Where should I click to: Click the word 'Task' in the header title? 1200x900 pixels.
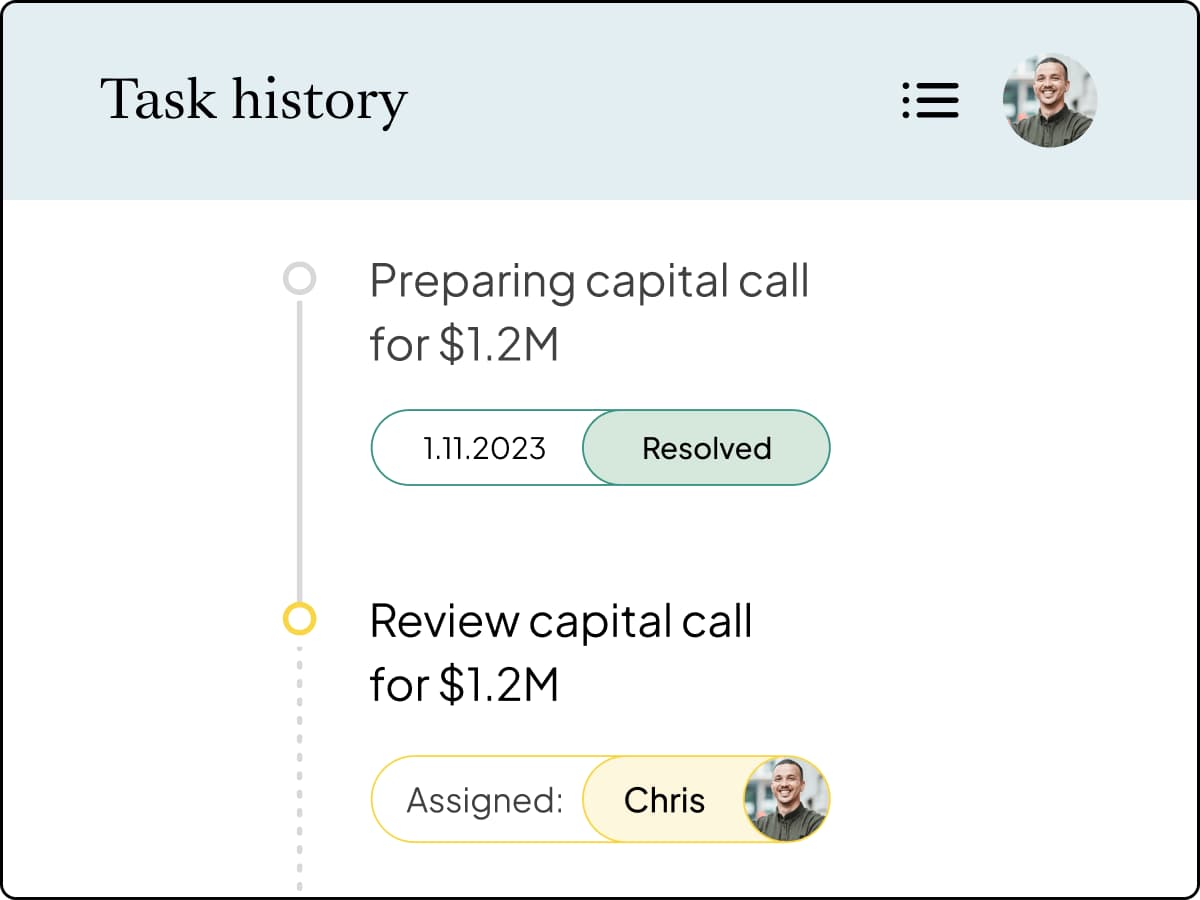tap(158, 99)
